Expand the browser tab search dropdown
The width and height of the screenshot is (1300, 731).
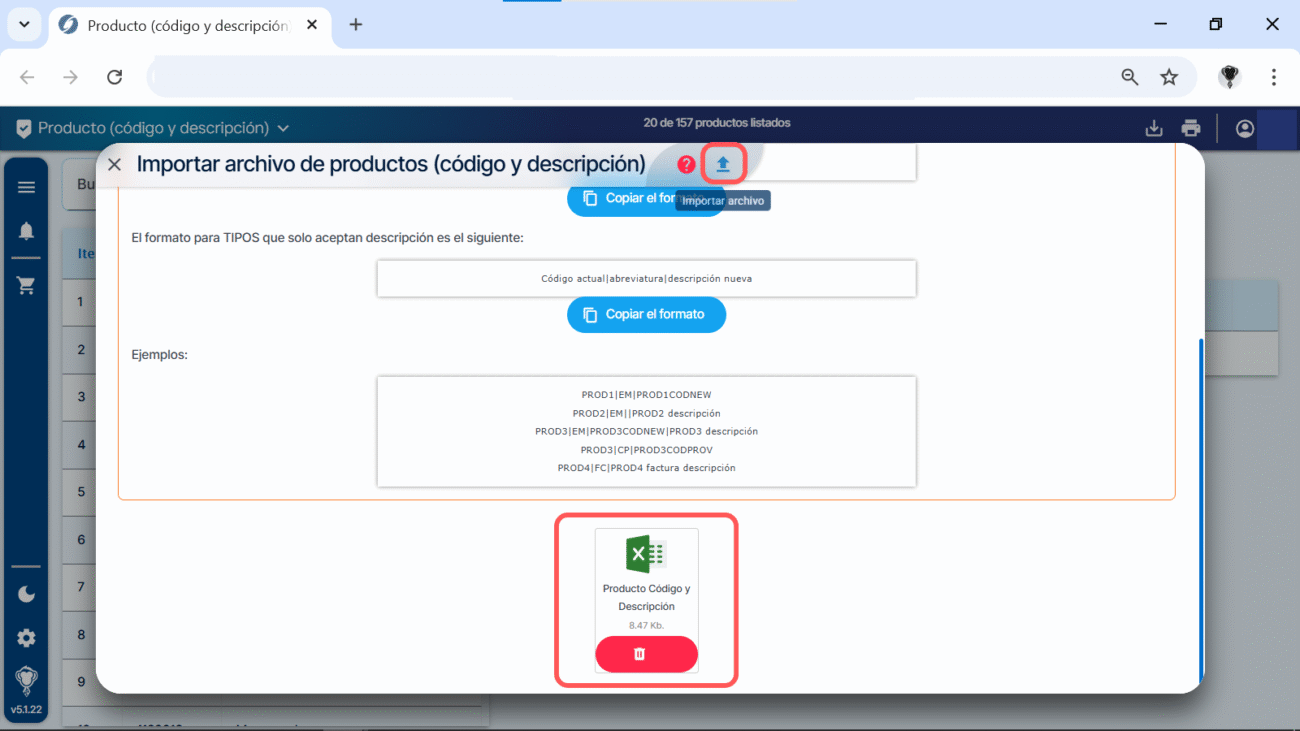pyautogui.click(x=24, y=24)
